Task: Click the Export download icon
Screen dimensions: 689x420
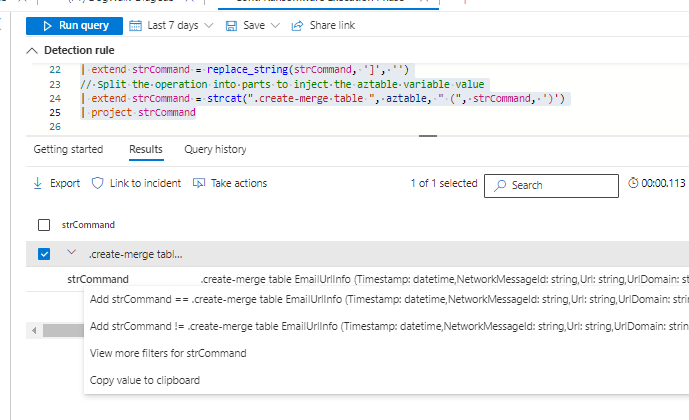Action: pyautogui.click(x=38, y=183)
